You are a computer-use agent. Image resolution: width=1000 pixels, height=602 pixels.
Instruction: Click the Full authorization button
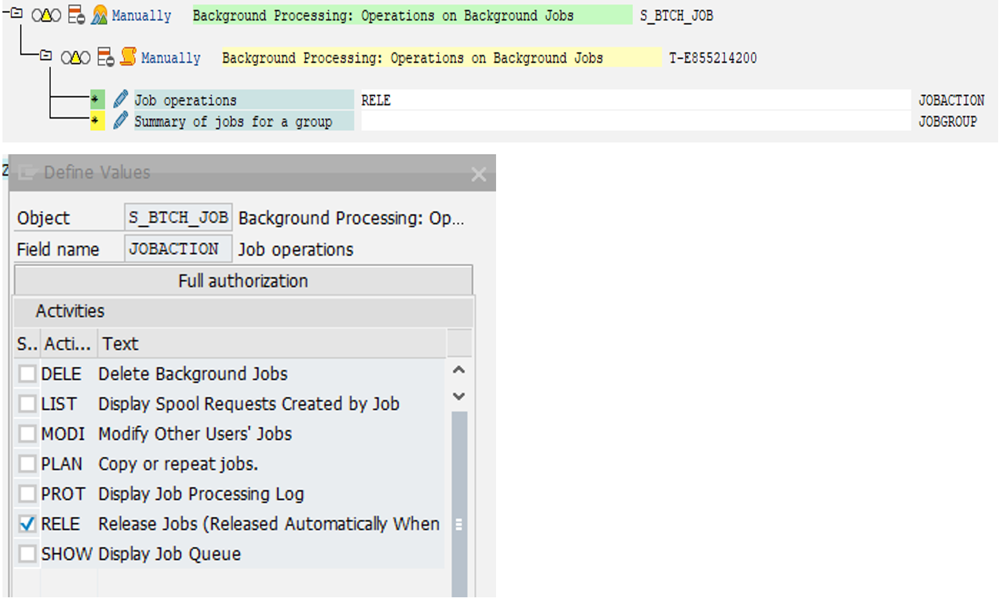click(x=243, y=281)
